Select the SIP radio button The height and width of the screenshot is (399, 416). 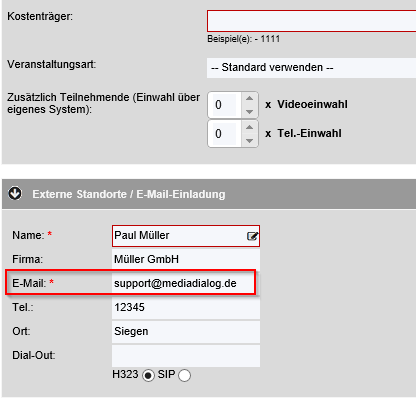click(x=184, y=375)
